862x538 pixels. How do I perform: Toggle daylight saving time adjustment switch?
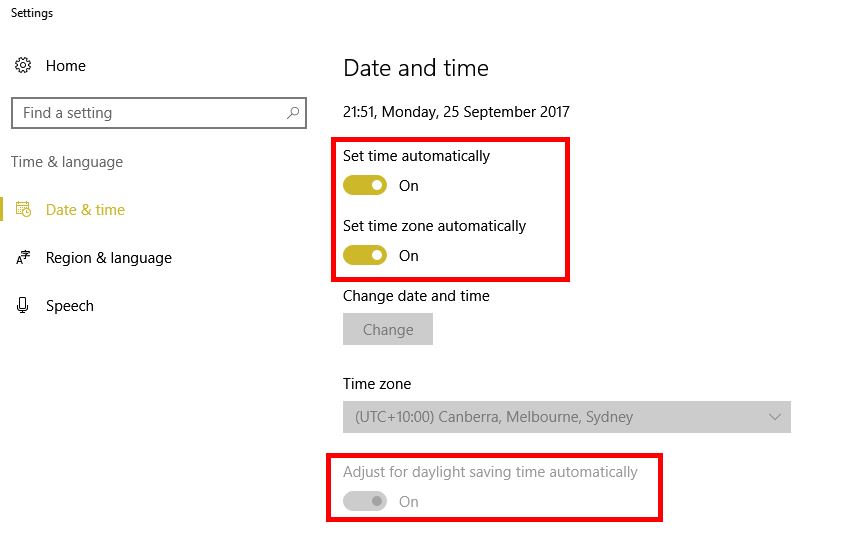click(365, 502)
